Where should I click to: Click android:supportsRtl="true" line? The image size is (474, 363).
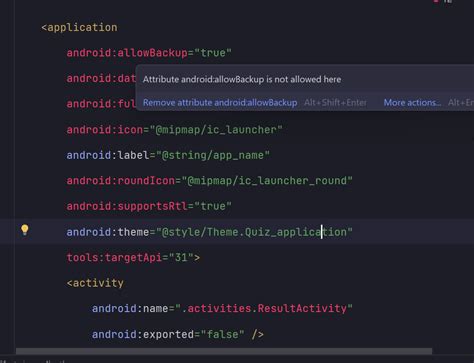coord(149,206)
